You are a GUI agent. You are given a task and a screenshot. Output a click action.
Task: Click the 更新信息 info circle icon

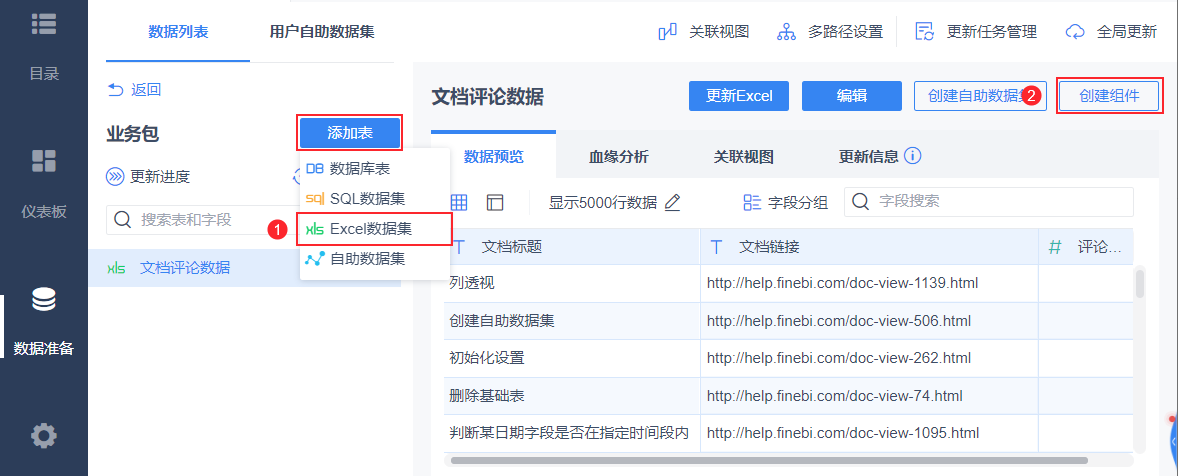(912, 156)
